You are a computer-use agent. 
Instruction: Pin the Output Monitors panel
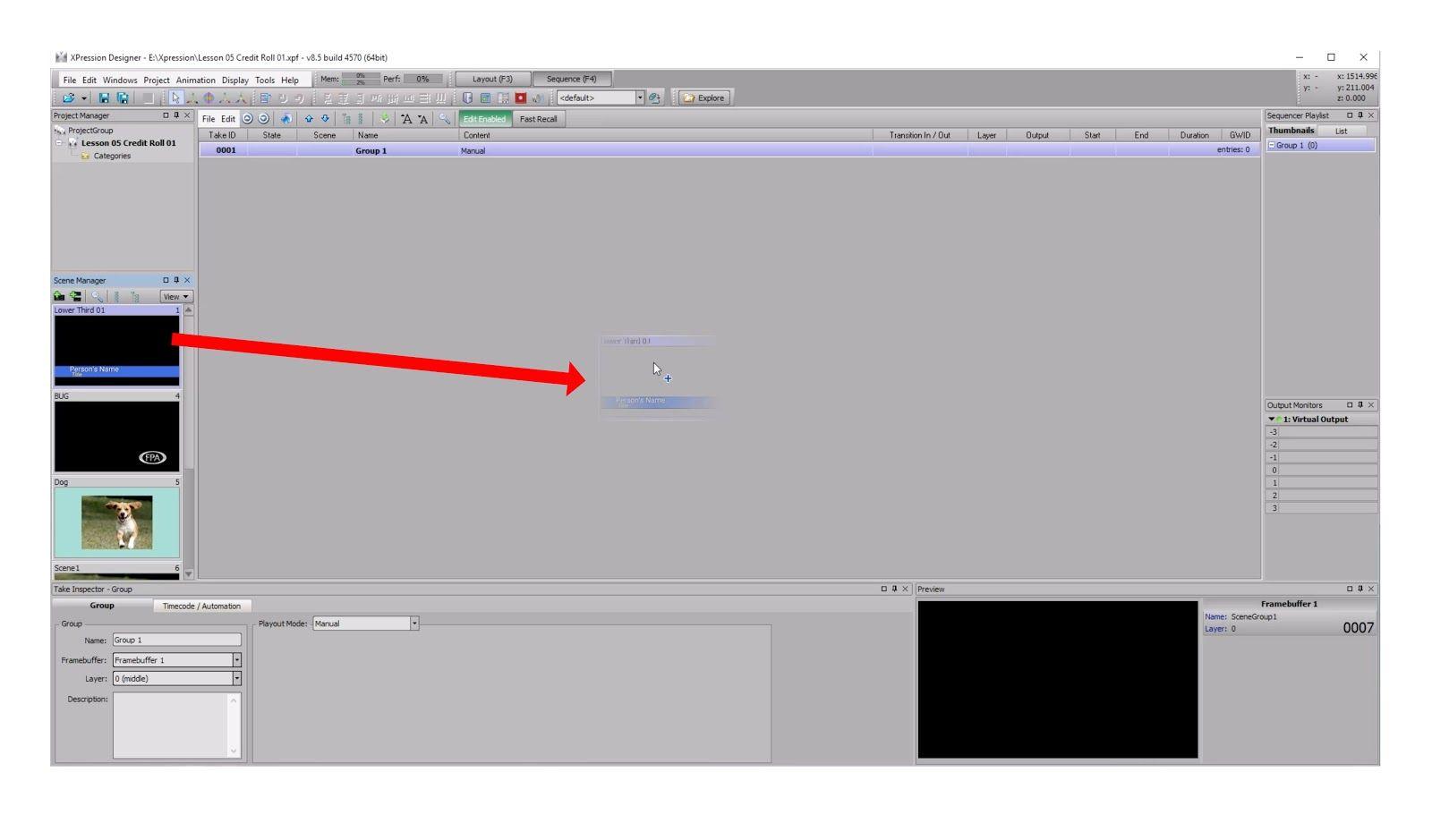coord(1360,405)
